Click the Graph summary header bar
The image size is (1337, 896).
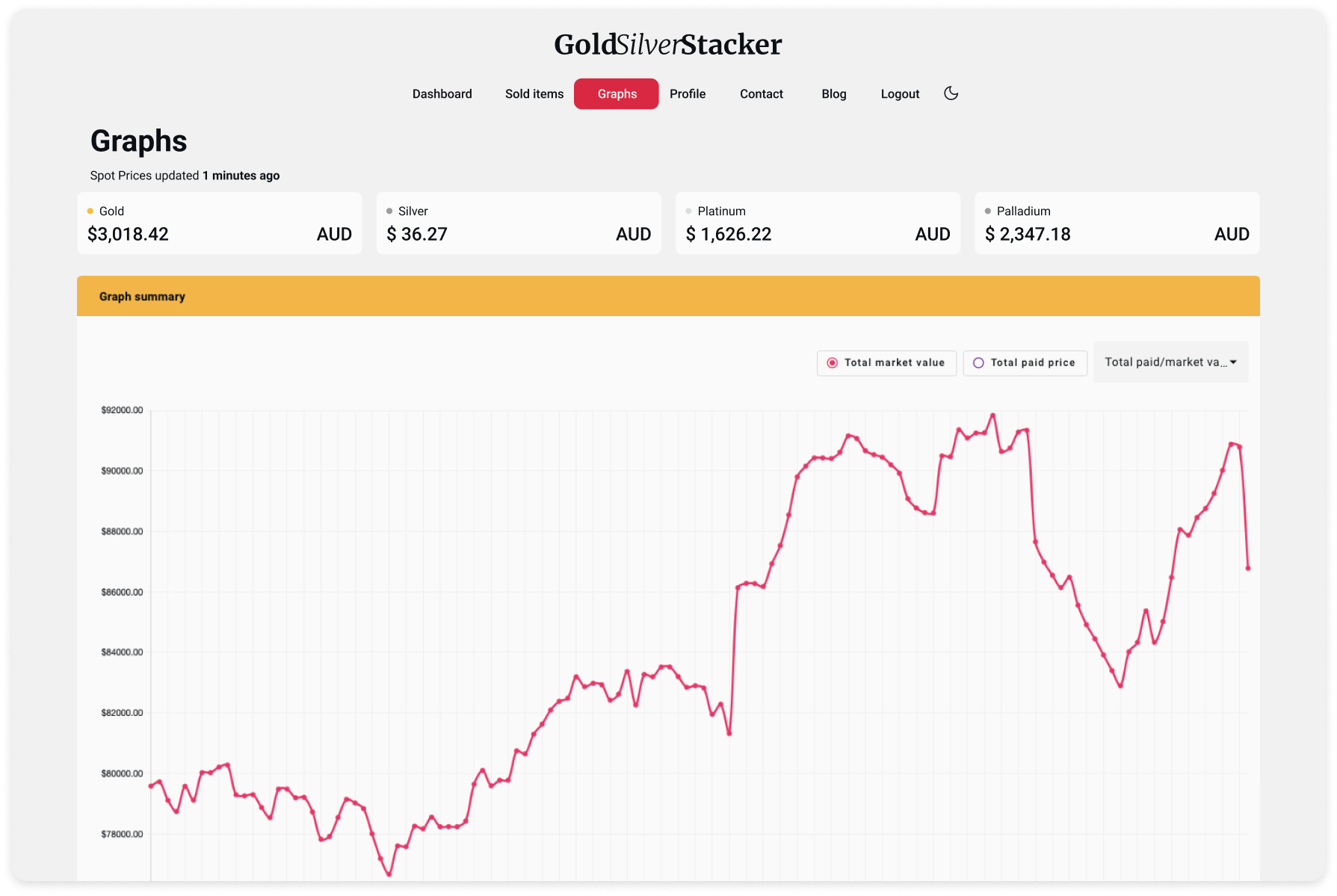[667, 296]
